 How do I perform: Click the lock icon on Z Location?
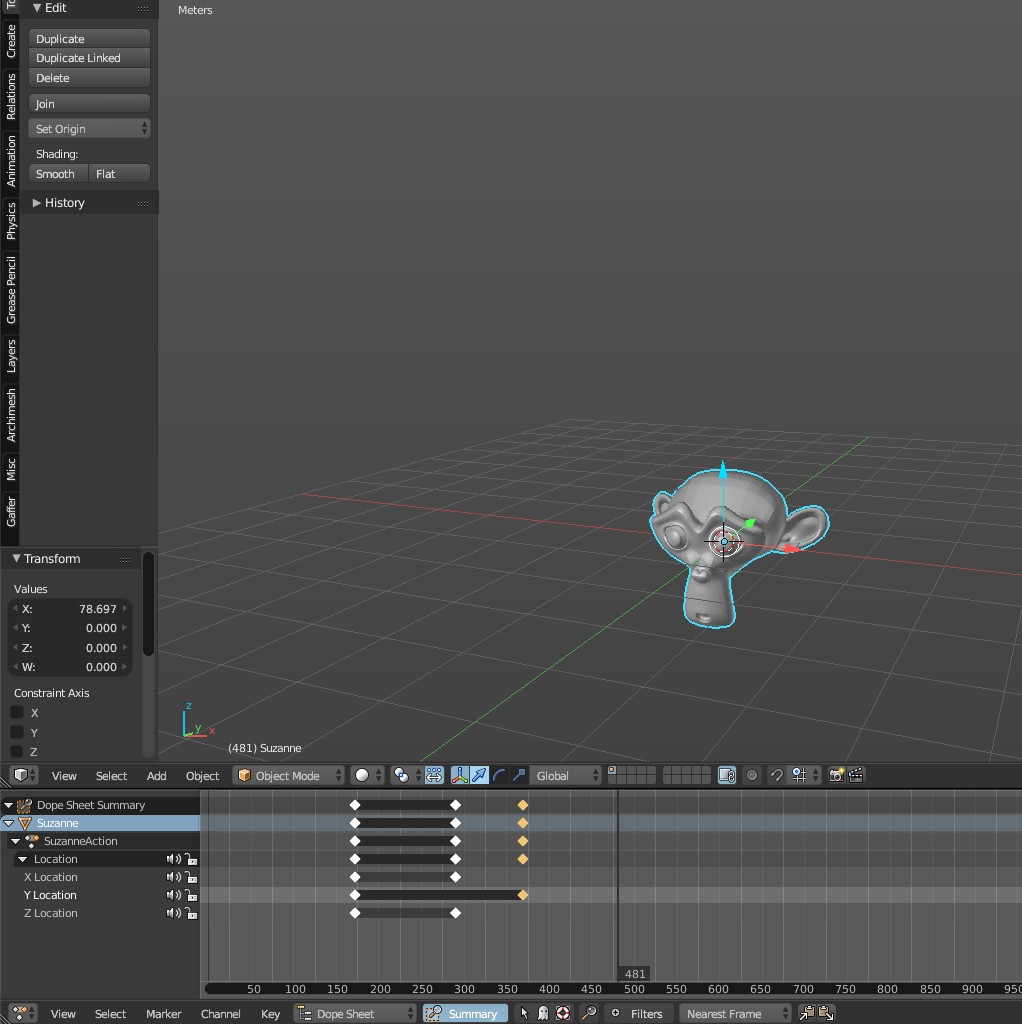[190, 913]
